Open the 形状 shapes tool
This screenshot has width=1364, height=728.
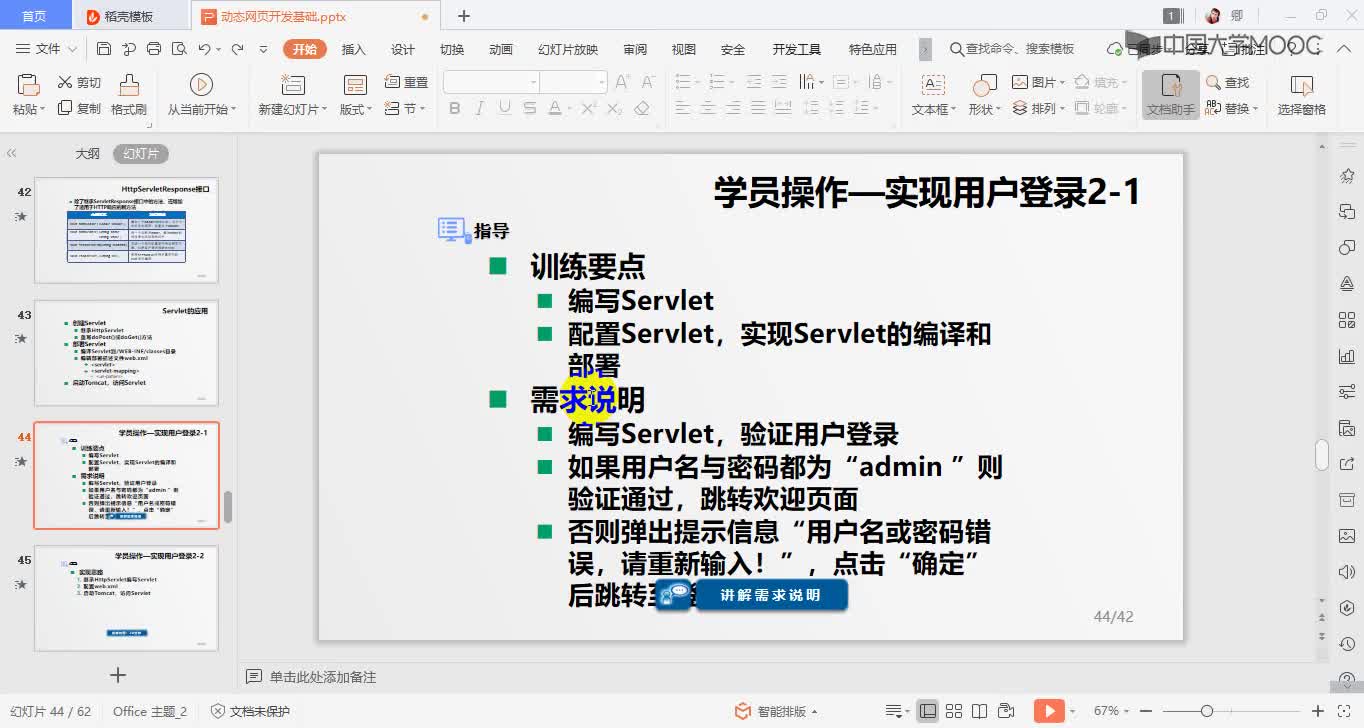pyautogui.click(x=984, y=95)
